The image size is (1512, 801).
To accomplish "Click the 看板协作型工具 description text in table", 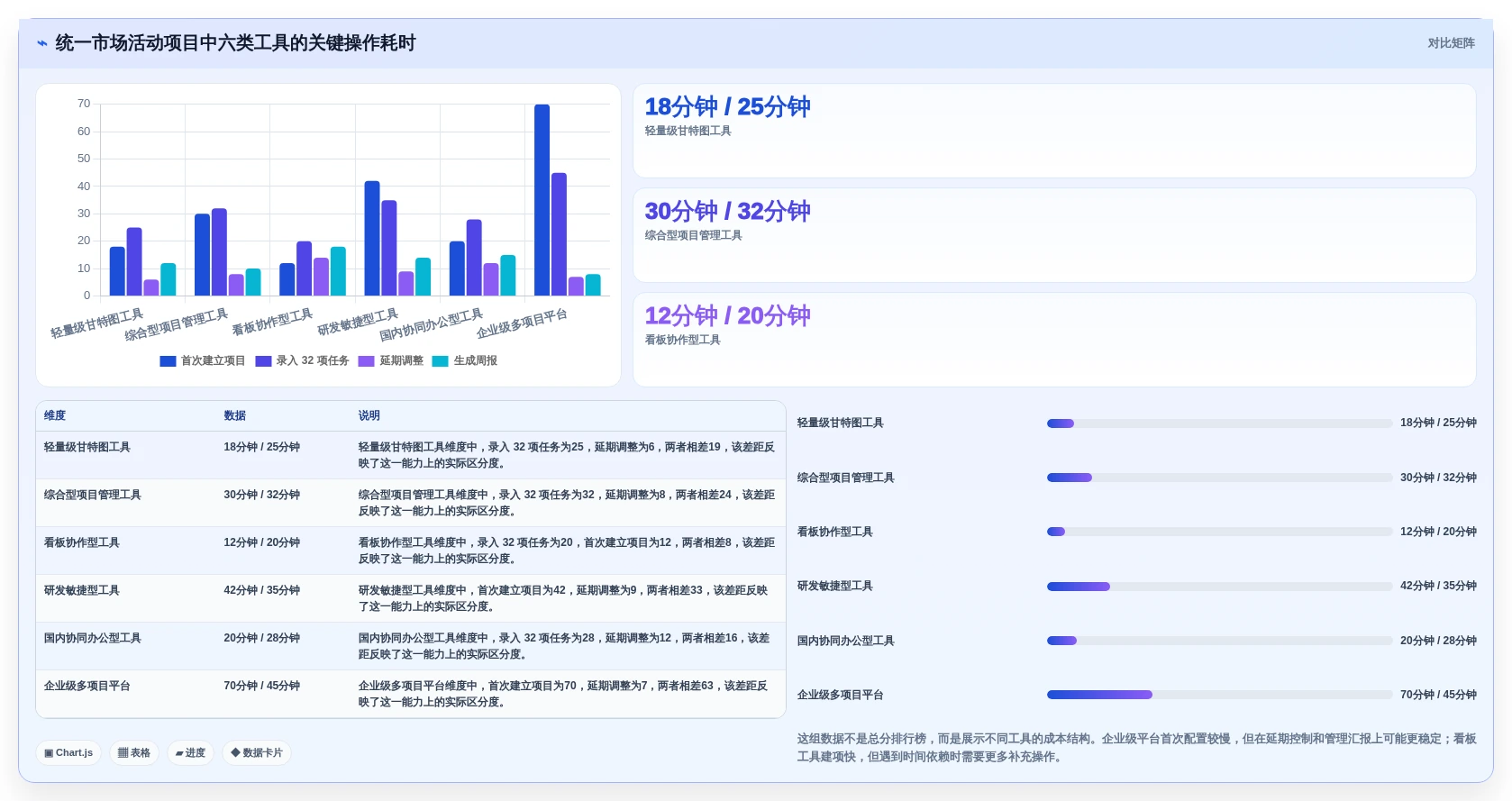I will pos(567,551).
